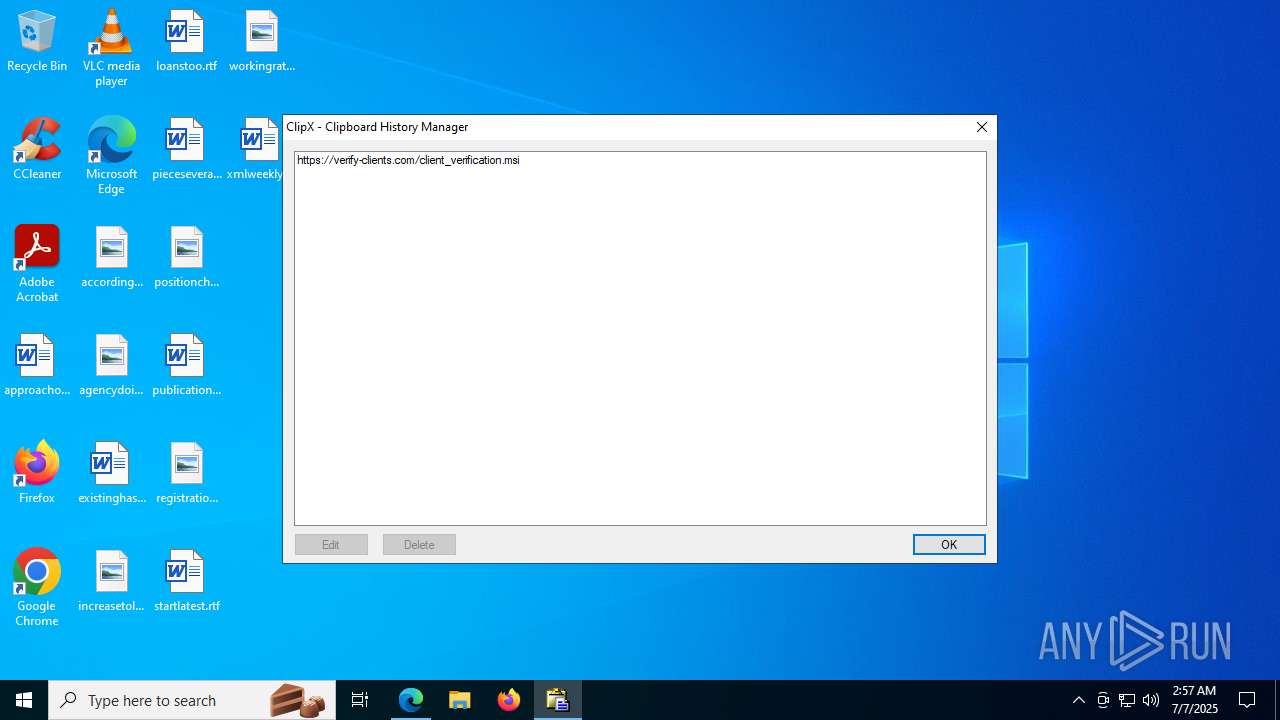Click the power/safely remove tray icon
The height and width of the screenshot is (720, 1280).
(1103, 700)
